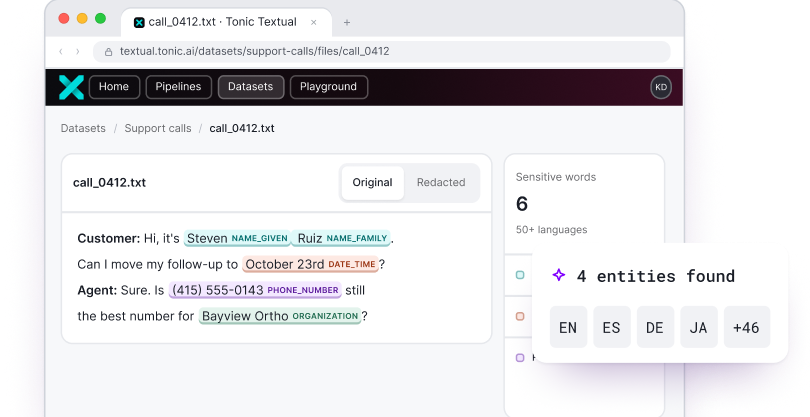
Task: Open a new browser tab with plus
Action: (x=347, y=23)
